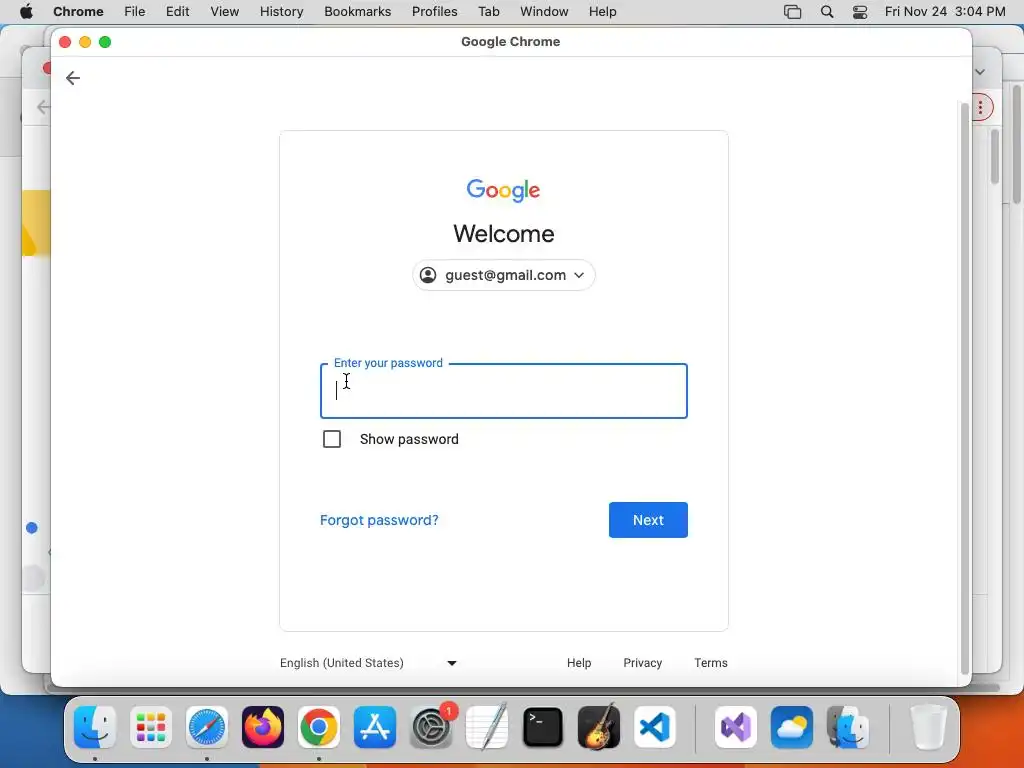Image resolution: width=1024 pixels, height=768 pixels.
Task: Click the Chrome icon in dock
Action: pyautogui.click(x=319, y=727)
